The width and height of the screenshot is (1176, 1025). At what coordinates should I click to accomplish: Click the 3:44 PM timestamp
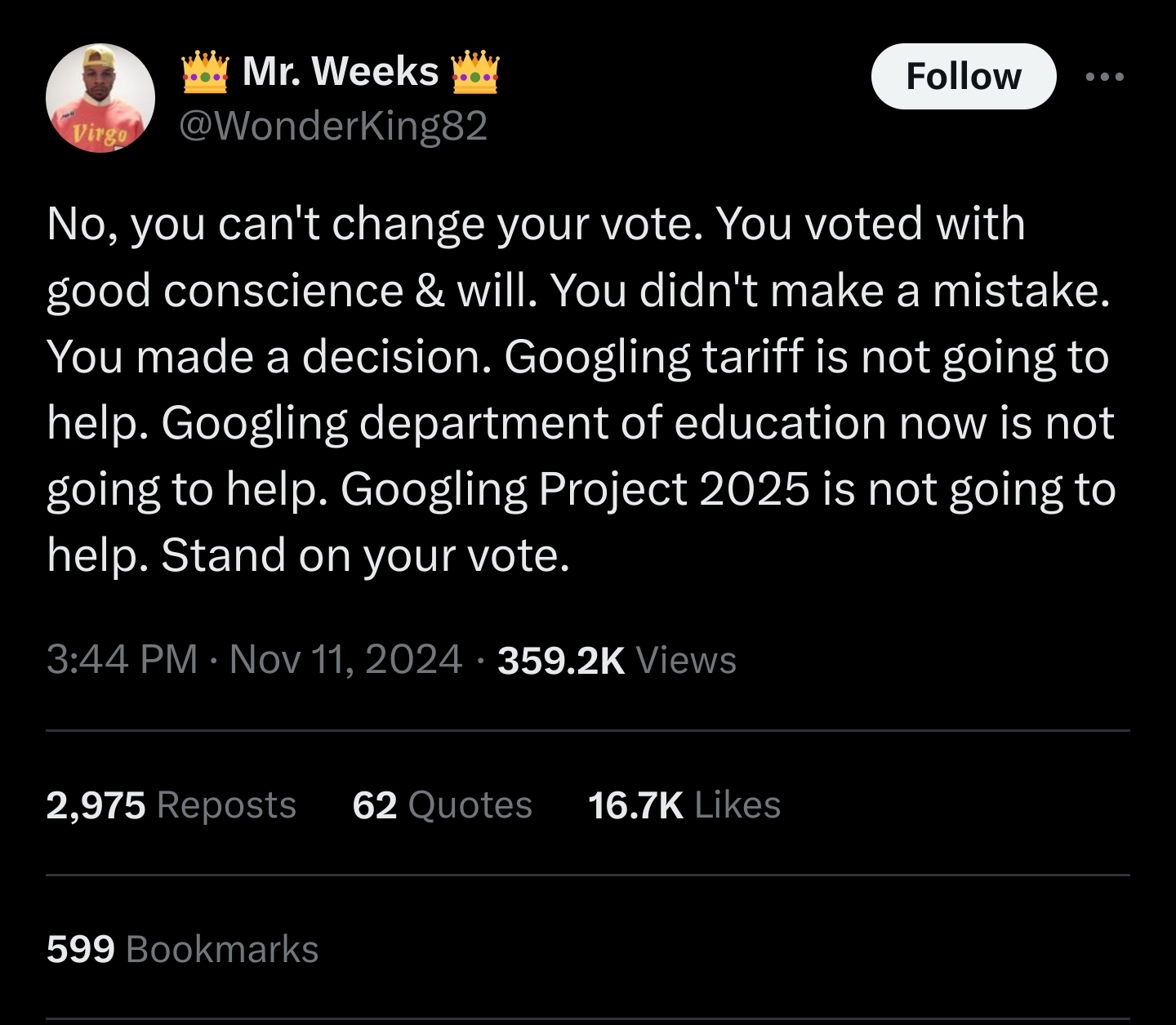click(x=122, y=659)
